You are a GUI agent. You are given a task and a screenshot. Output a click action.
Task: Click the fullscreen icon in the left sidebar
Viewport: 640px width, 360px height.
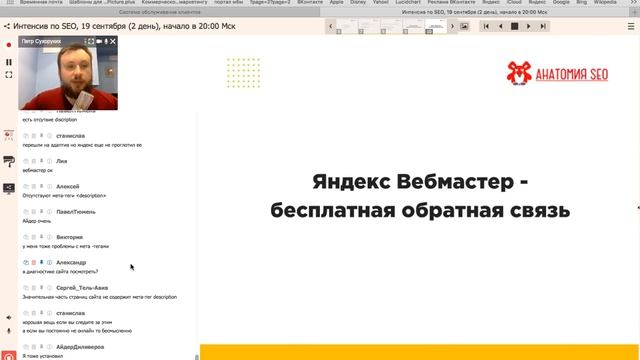(x=9, y=75)
